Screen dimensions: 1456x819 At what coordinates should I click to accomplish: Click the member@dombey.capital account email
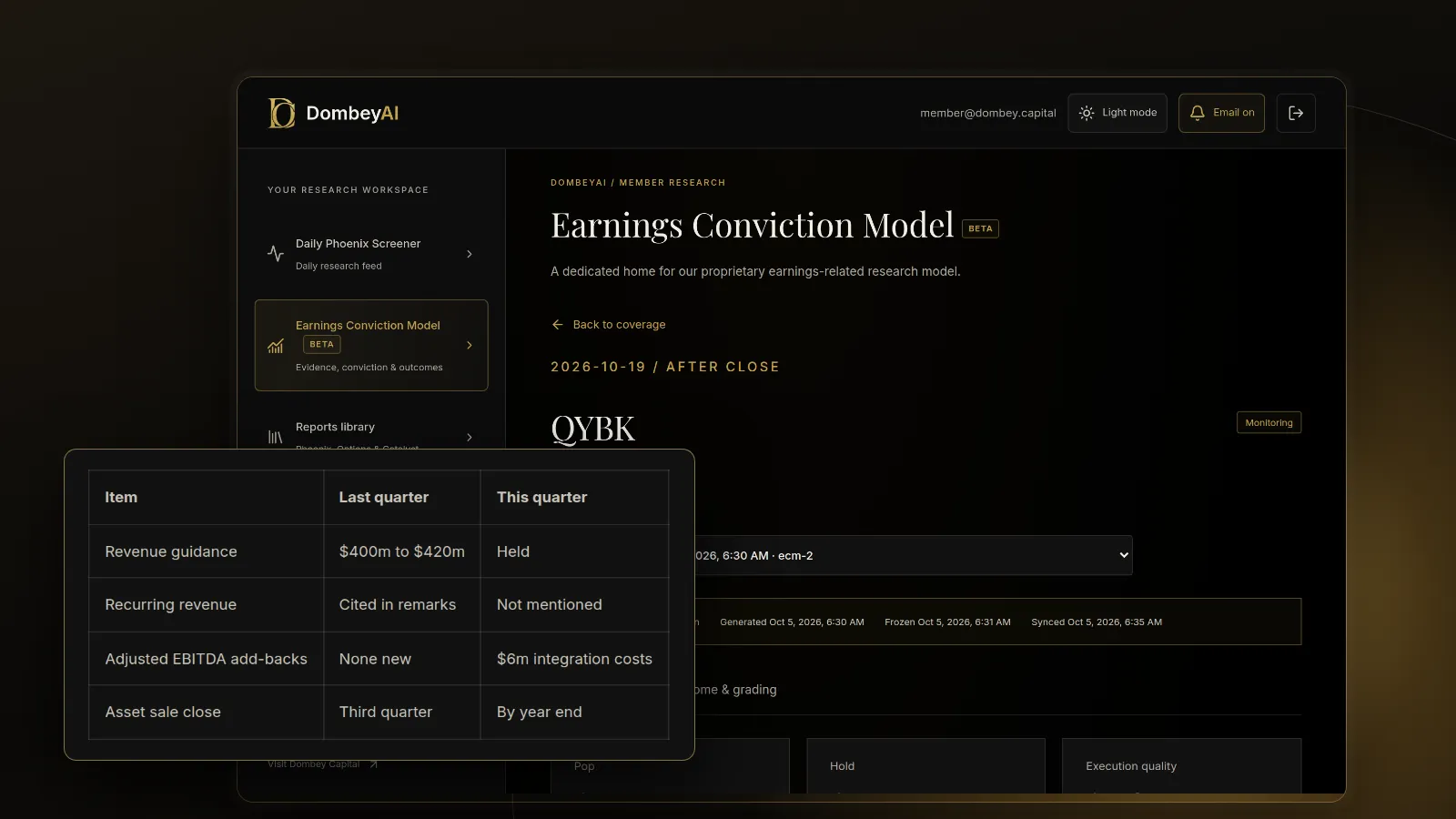(x=988, y=113)
